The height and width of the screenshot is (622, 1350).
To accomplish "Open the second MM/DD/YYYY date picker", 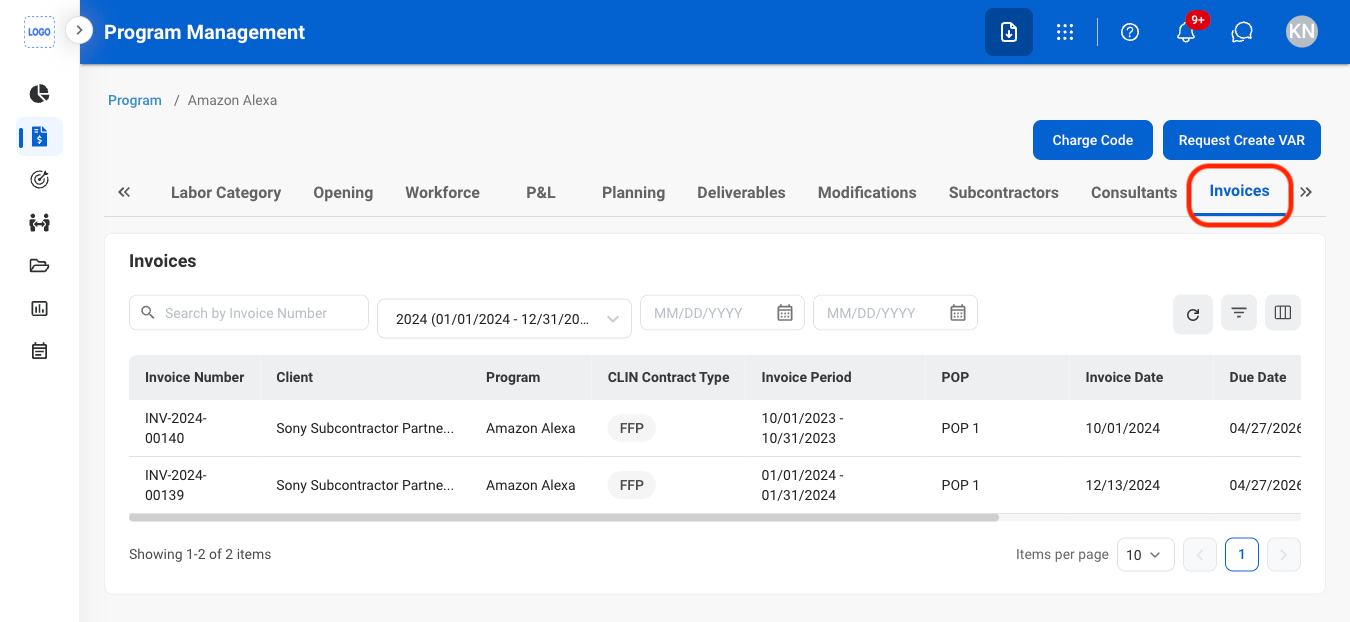I will point(895,313).
